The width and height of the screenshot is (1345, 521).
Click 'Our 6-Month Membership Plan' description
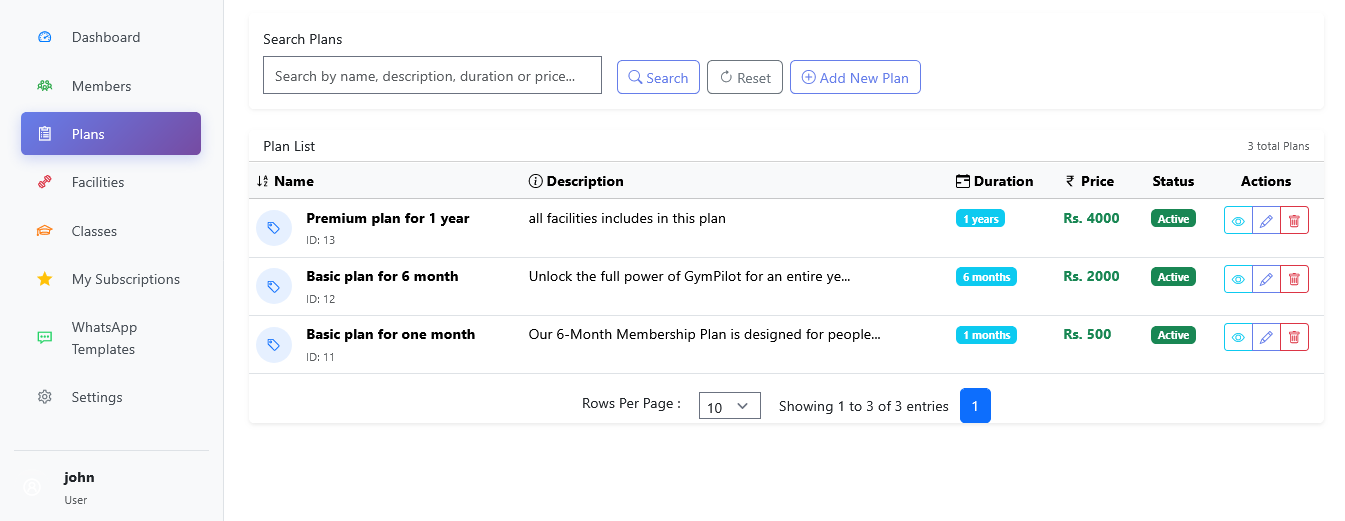705,334
